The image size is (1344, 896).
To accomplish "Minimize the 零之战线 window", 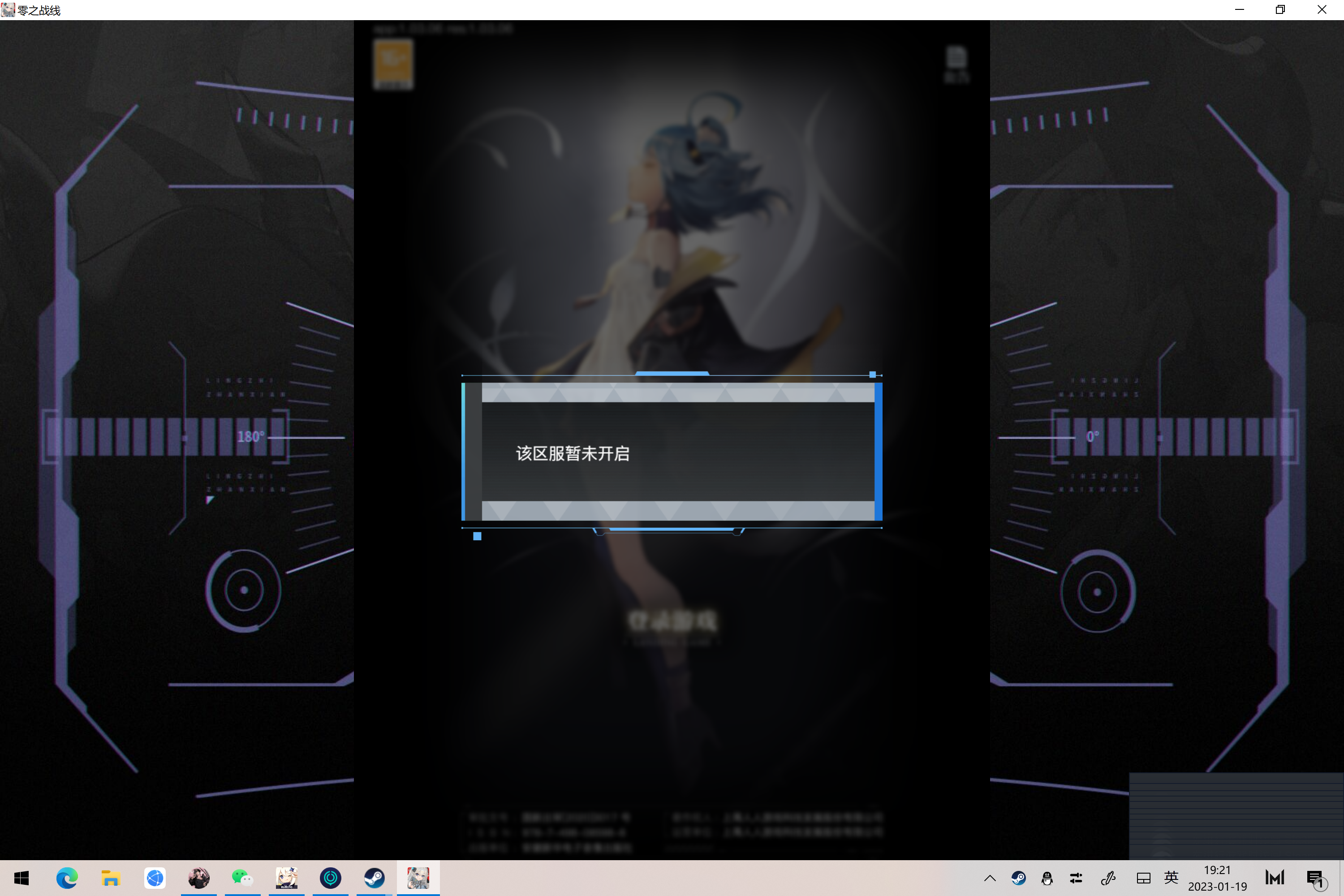I will [1239, 10].
